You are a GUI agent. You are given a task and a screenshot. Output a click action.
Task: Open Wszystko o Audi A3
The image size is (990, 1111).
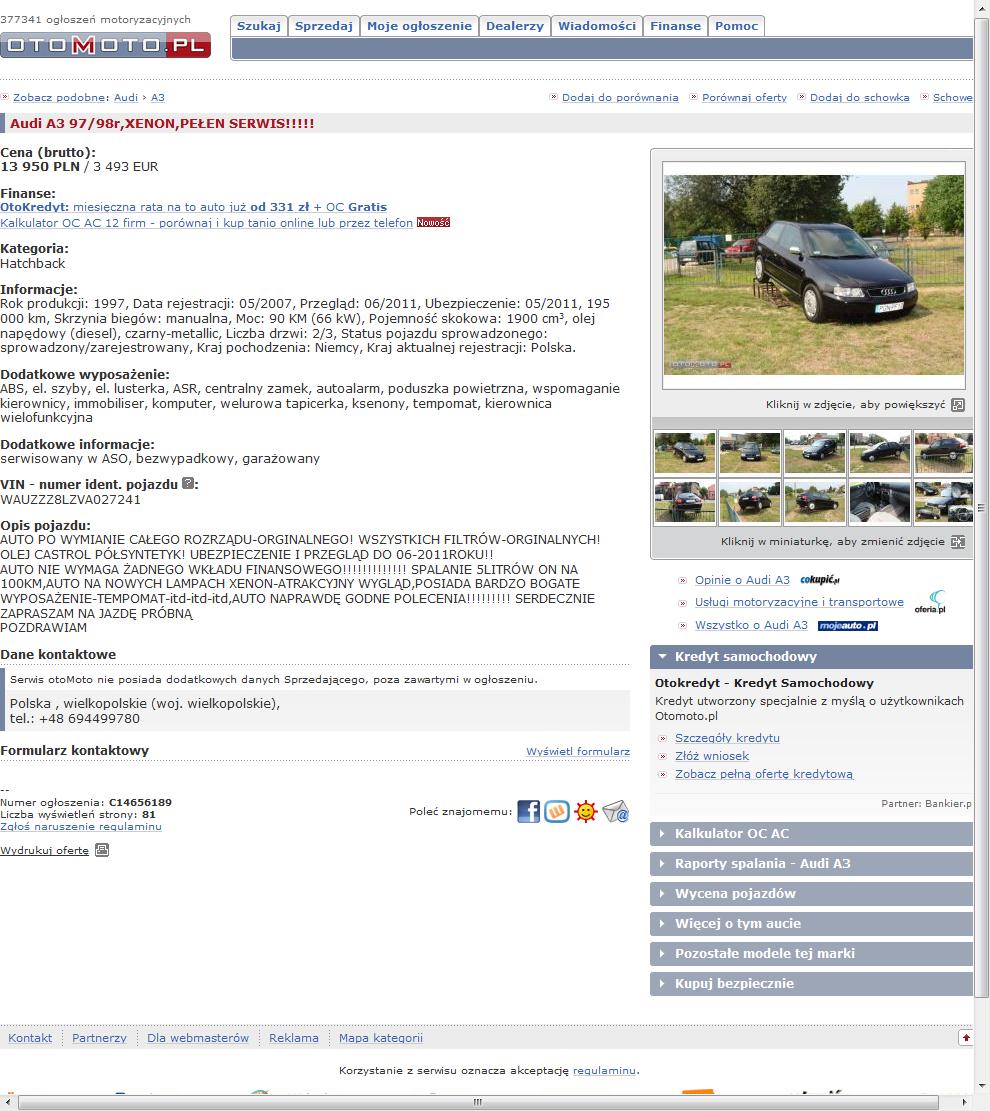click(x=751, y=625)
